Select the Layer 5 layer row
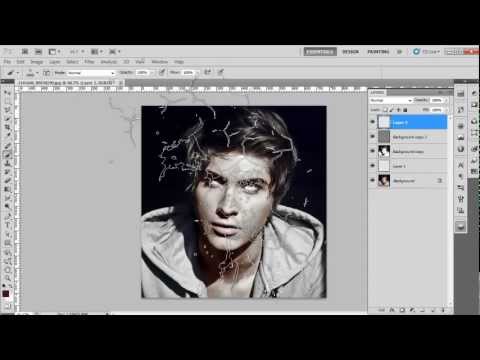Viewport: 480px width, 360px height. 408,122
